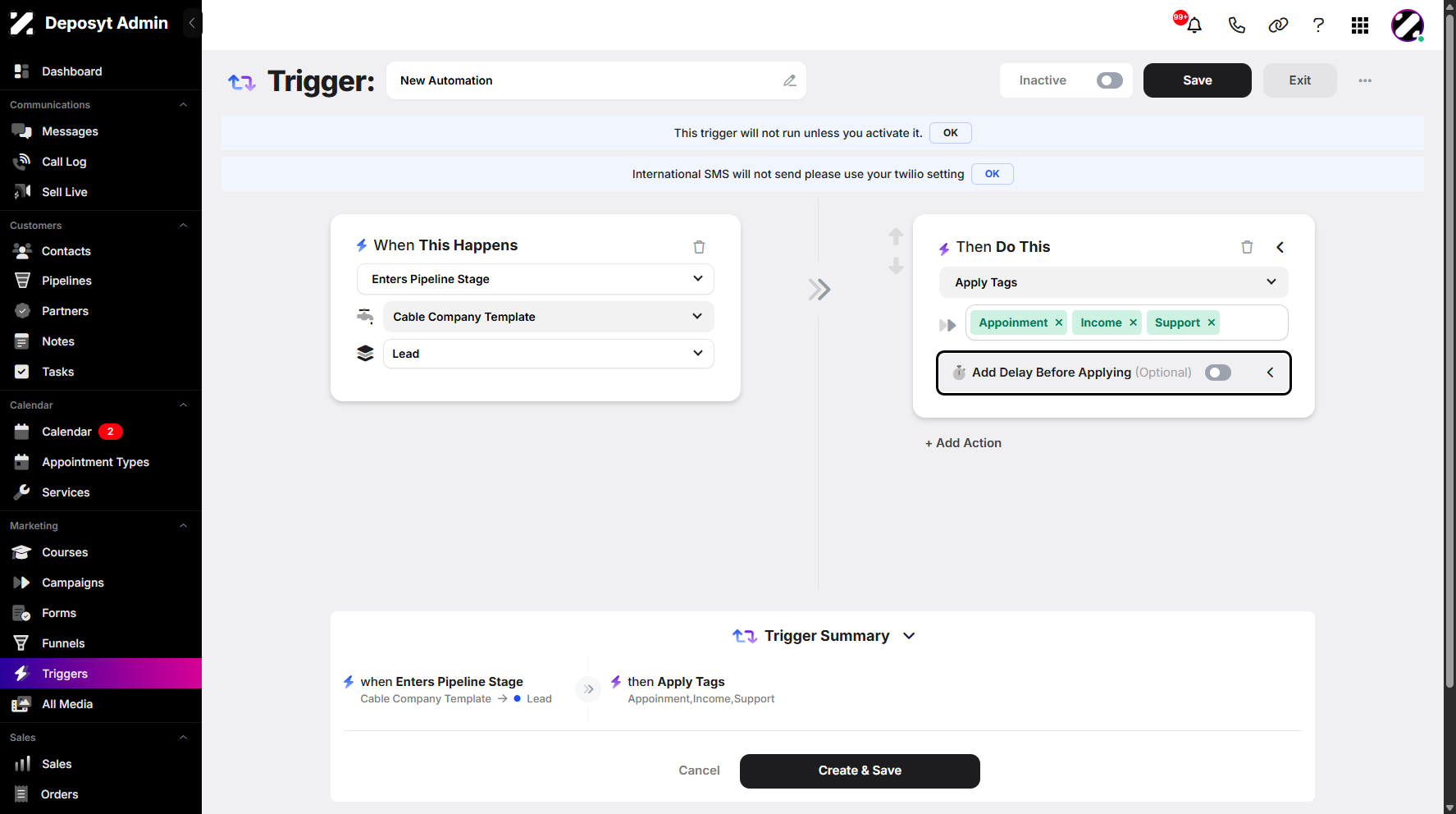Delete the When This Happens block
1456x814 pixels.
click(x=699, y=246)
